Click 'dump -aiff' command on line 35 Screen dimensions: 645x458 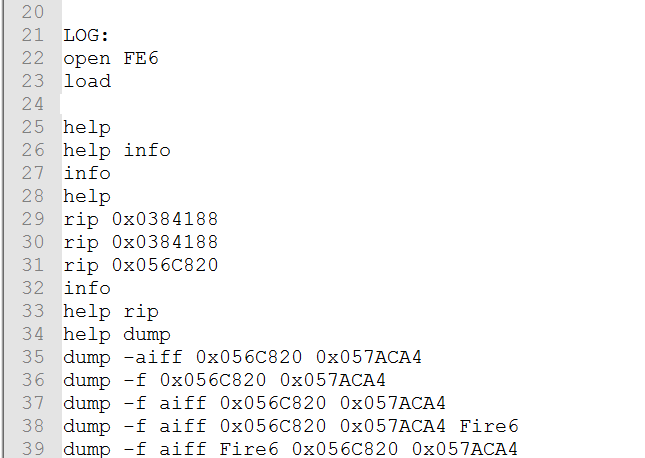pyautogui.click(x=123, y=358)
